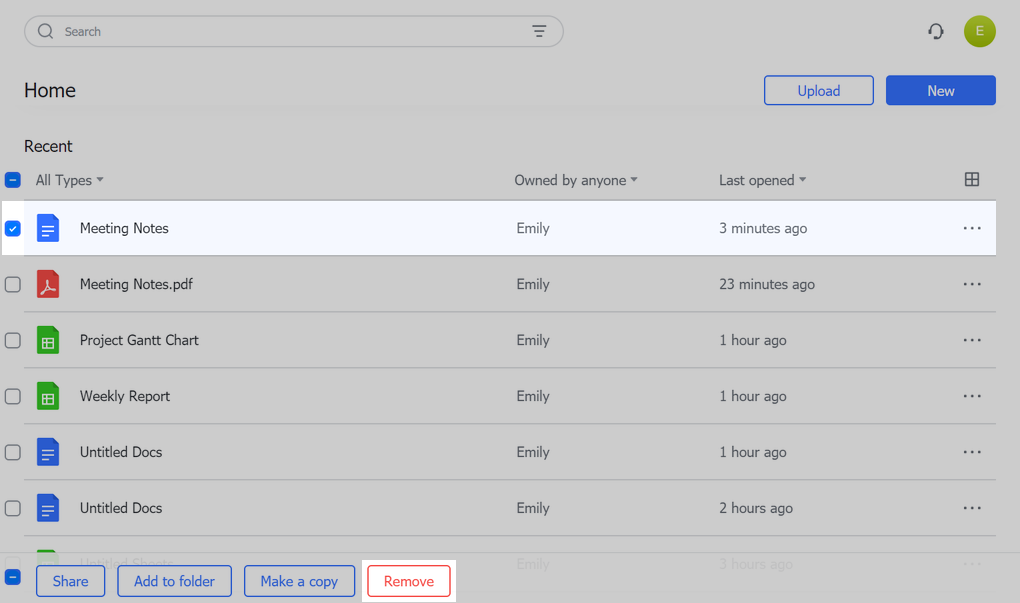The image size is (1020, 603).
Task: Click the docs icon beside Untitled Docs
Action: pyautogui.click(x=48, y=452)
